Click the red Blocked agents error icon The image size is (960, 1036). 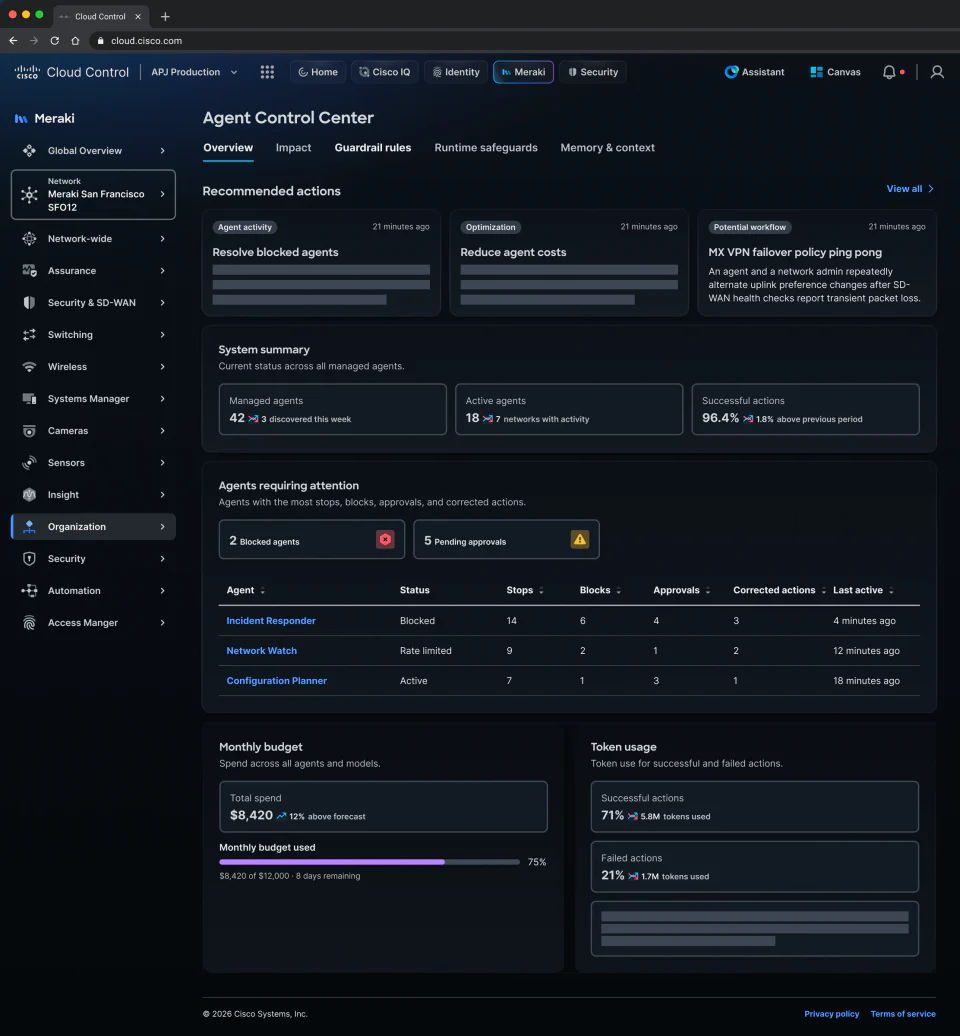coord(385,539)
